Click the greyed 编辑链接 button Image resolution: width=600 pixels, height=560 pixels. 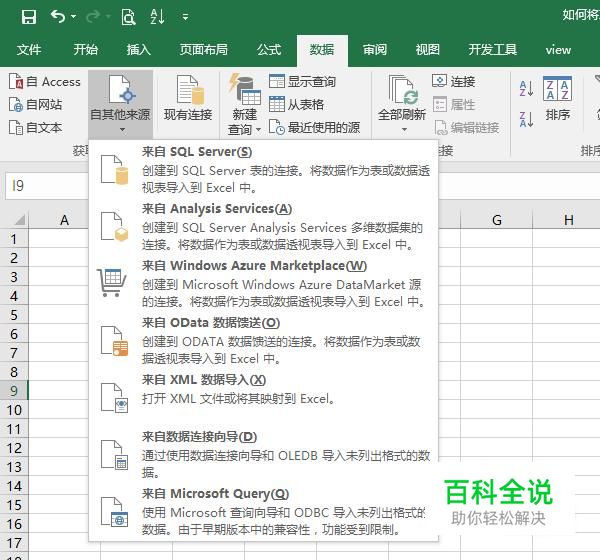(x=467, y=127)
